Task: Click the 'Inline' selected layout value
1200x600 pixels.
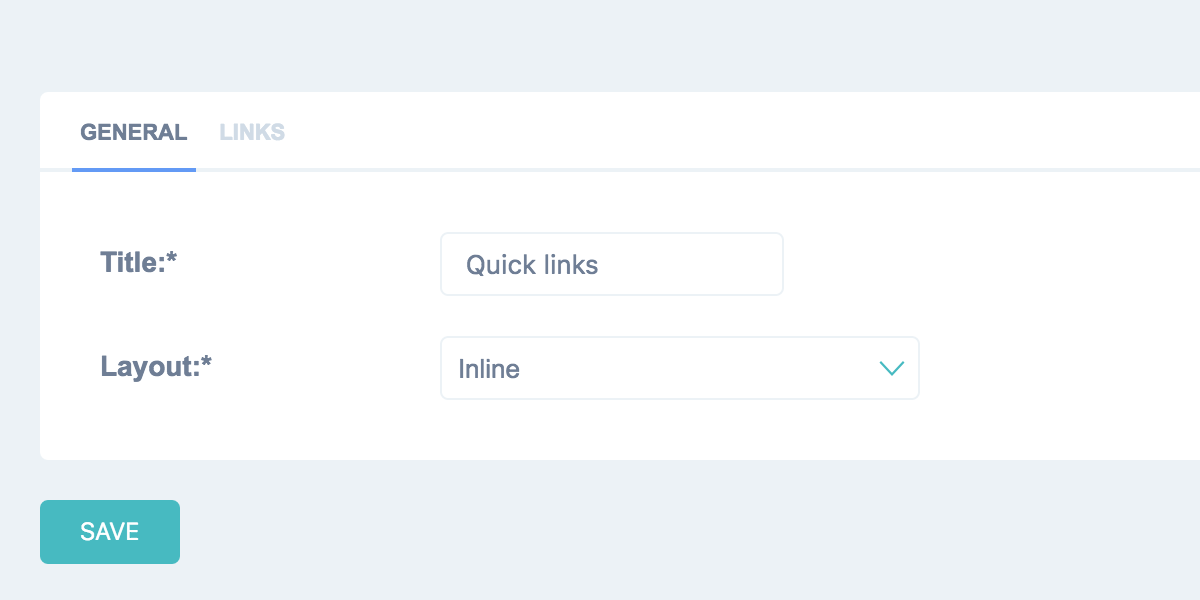Action: [489, 369]
